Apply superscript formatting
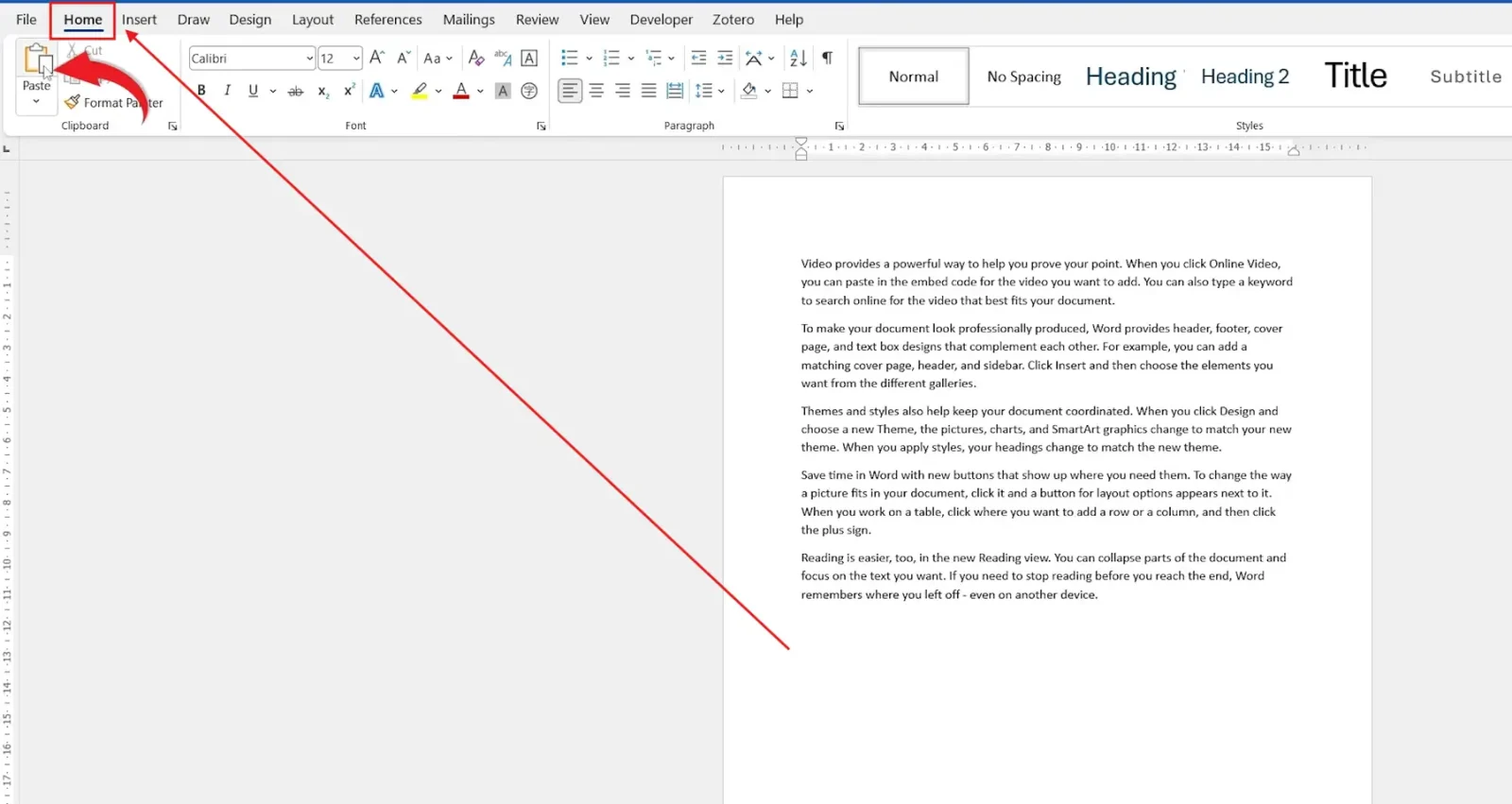This screenshot has height=804, width=1512. [x=350, y=91]
